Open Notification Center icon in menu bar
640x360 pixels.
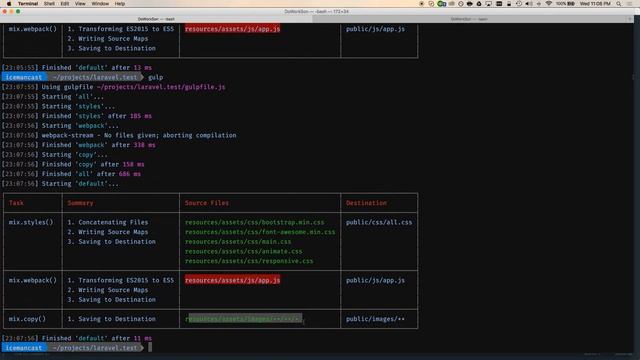(630, 4)
